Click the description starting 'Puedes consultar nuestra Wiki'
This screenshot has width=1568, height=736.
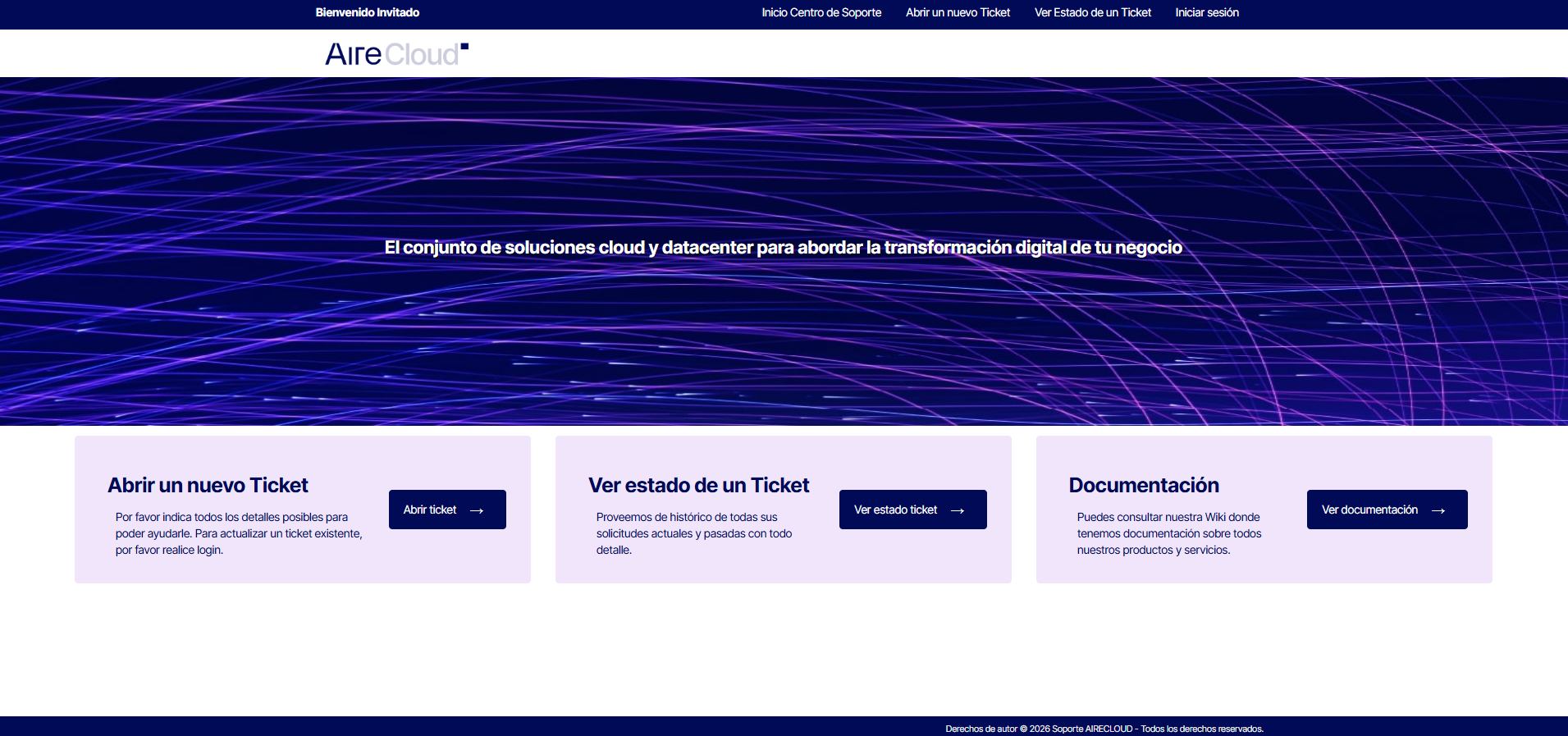1169,533
